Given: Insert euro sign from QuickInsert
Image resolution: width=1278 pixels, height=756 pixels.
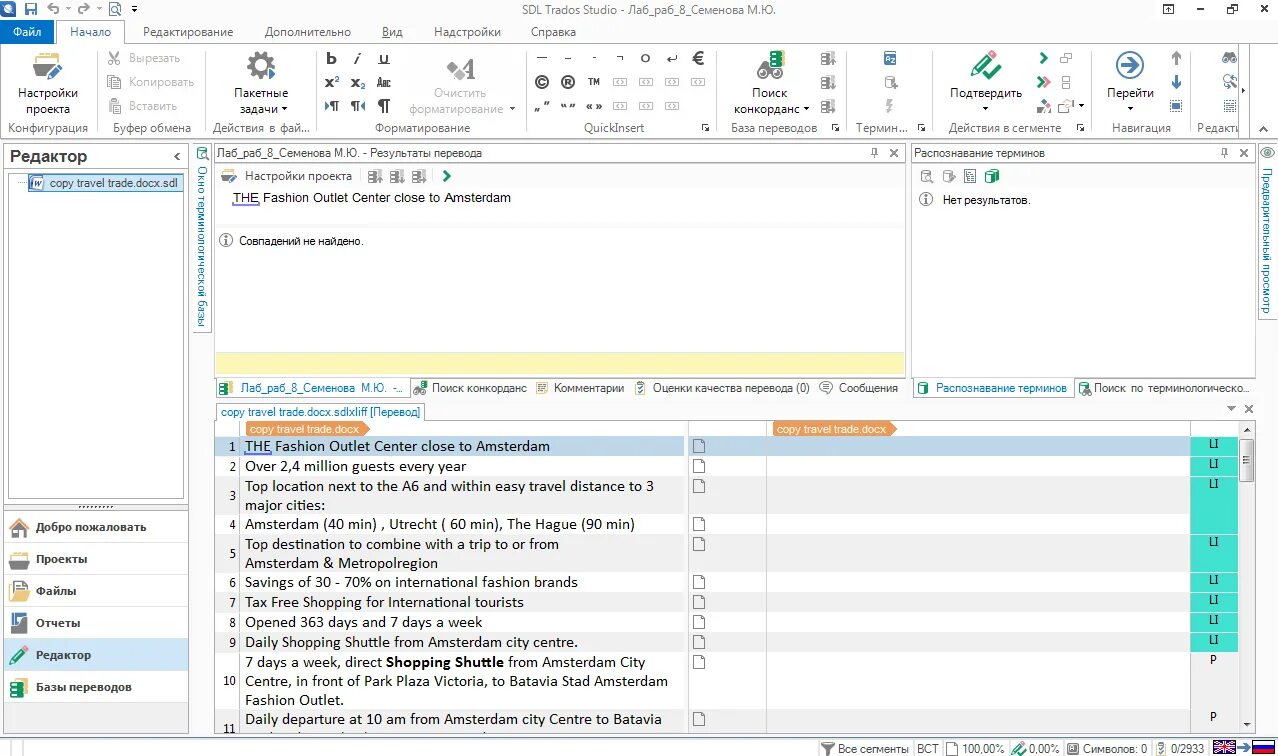Looking at the screenshot, I should point(698,58).
